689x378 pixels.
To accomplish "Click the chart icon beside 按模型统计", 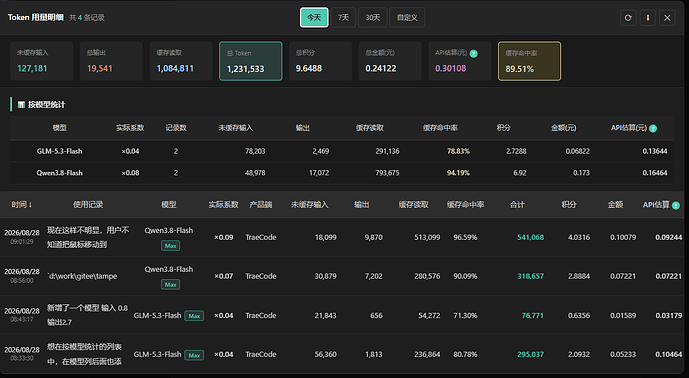I will 21,105.
